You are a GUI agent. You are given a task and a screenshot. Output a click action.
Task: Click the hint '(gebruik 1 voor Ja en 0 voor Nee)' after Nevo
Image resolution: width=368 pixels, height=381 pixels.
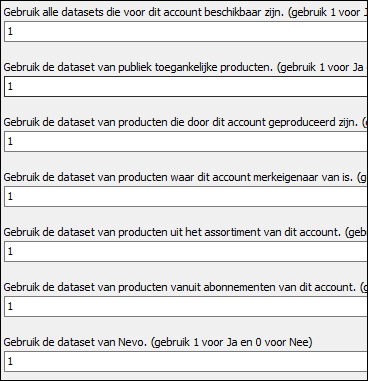pyautogui.click(x=232, y=342)
